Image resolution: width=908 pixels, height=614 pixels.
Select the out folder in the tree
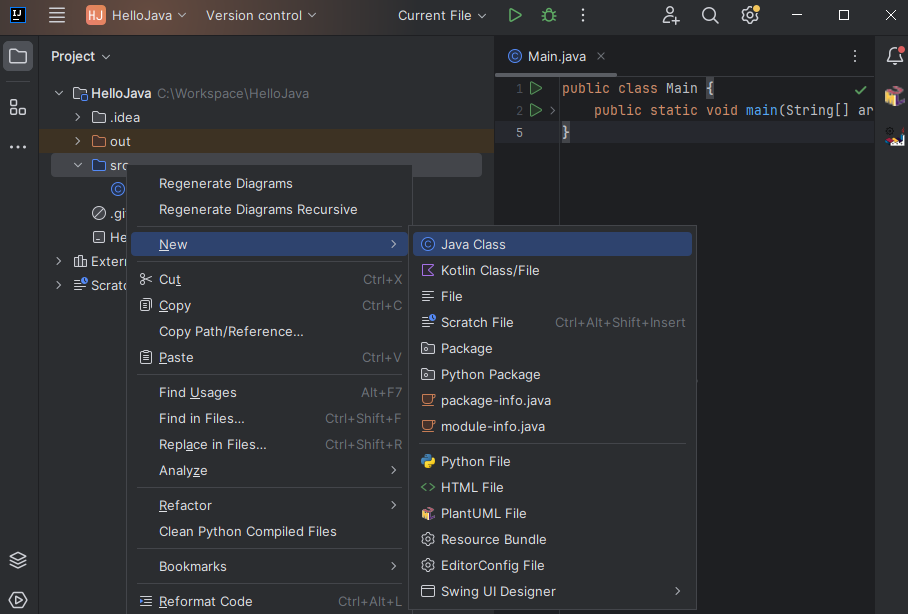266,141
